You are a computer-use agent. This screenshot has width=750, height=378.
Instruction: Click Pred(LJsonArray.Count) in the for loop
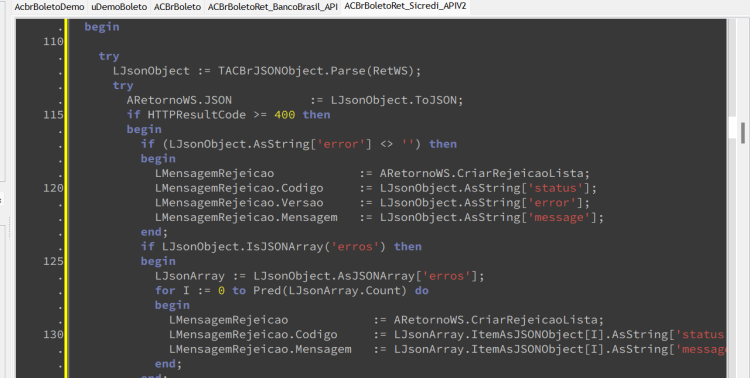330,290
